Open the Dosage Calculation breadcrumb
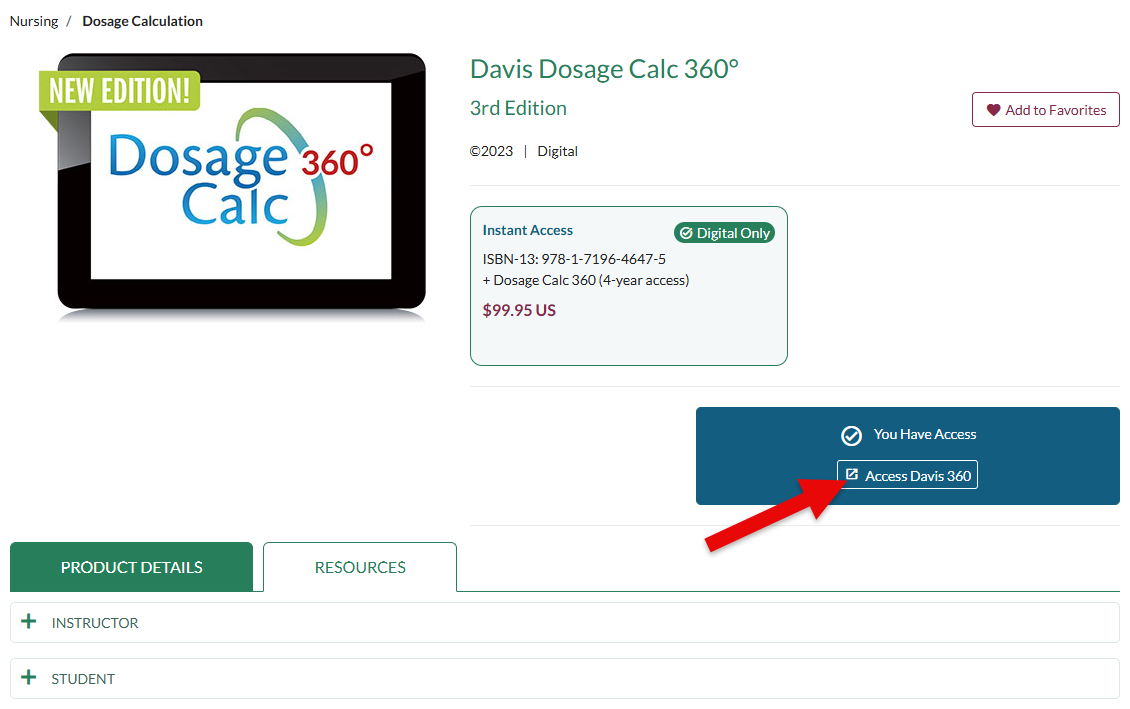This screenshot has width=1130, height=709. [143, 21]
